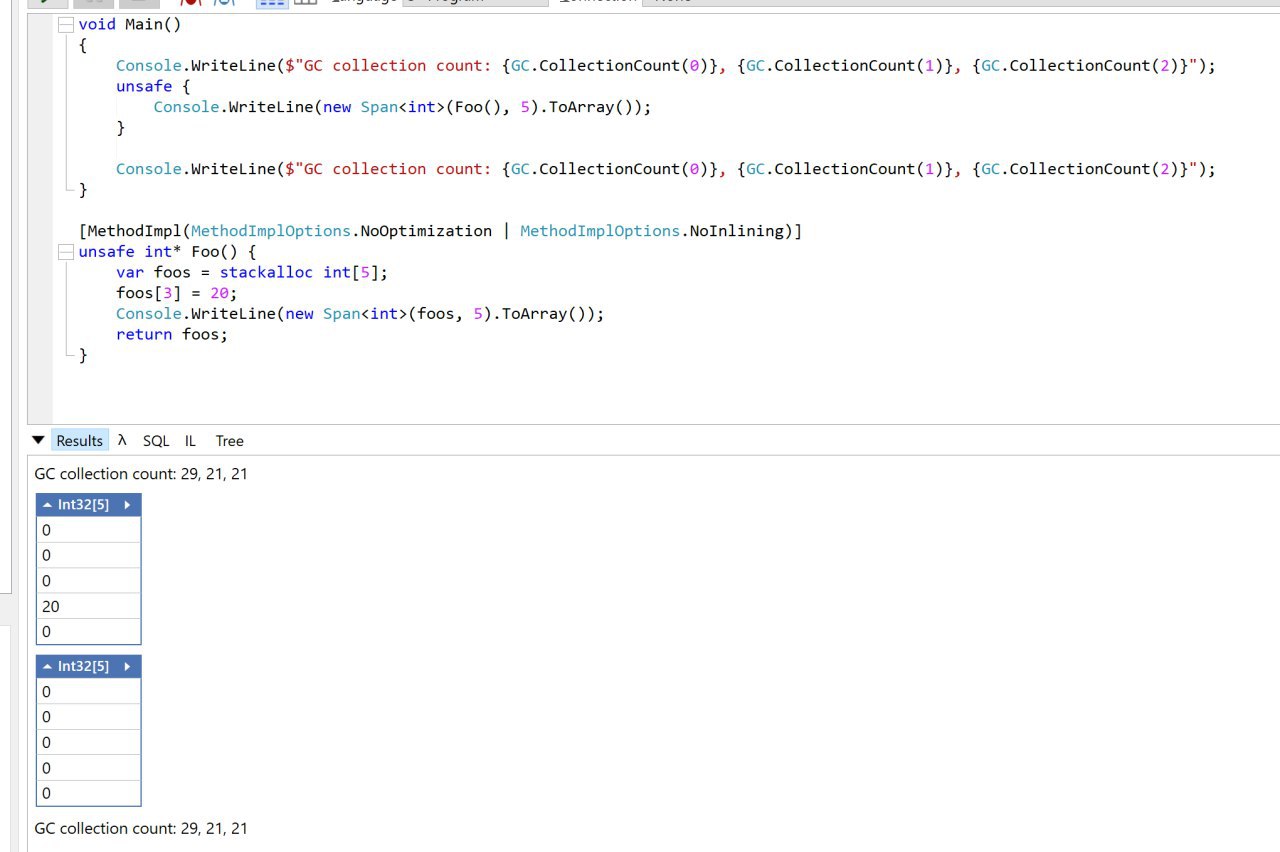
Task: Show the IL output tab
Action: point(190,440)
